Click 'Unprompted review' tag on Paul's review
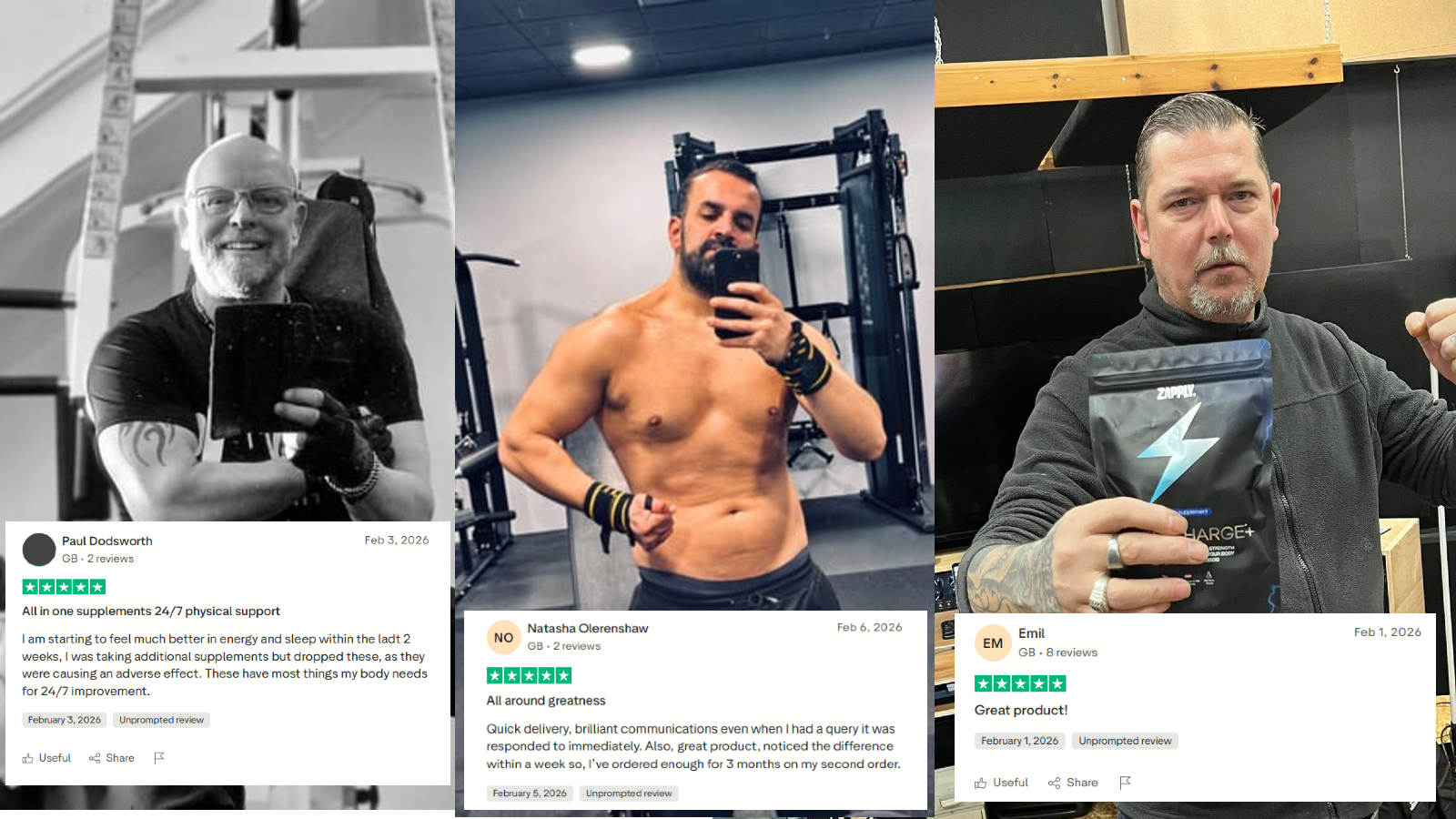The image size is (1456, 819). point(161,720)
